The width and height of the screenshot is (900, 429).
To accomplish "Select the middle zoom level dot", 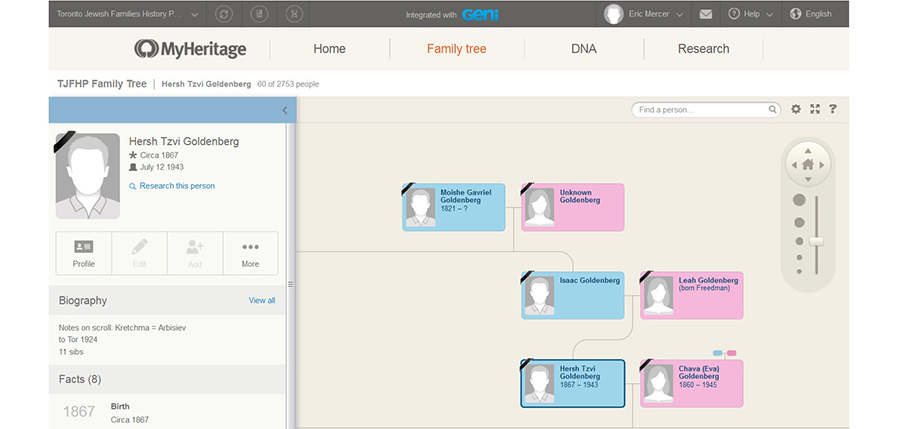I will click(799, 241).
